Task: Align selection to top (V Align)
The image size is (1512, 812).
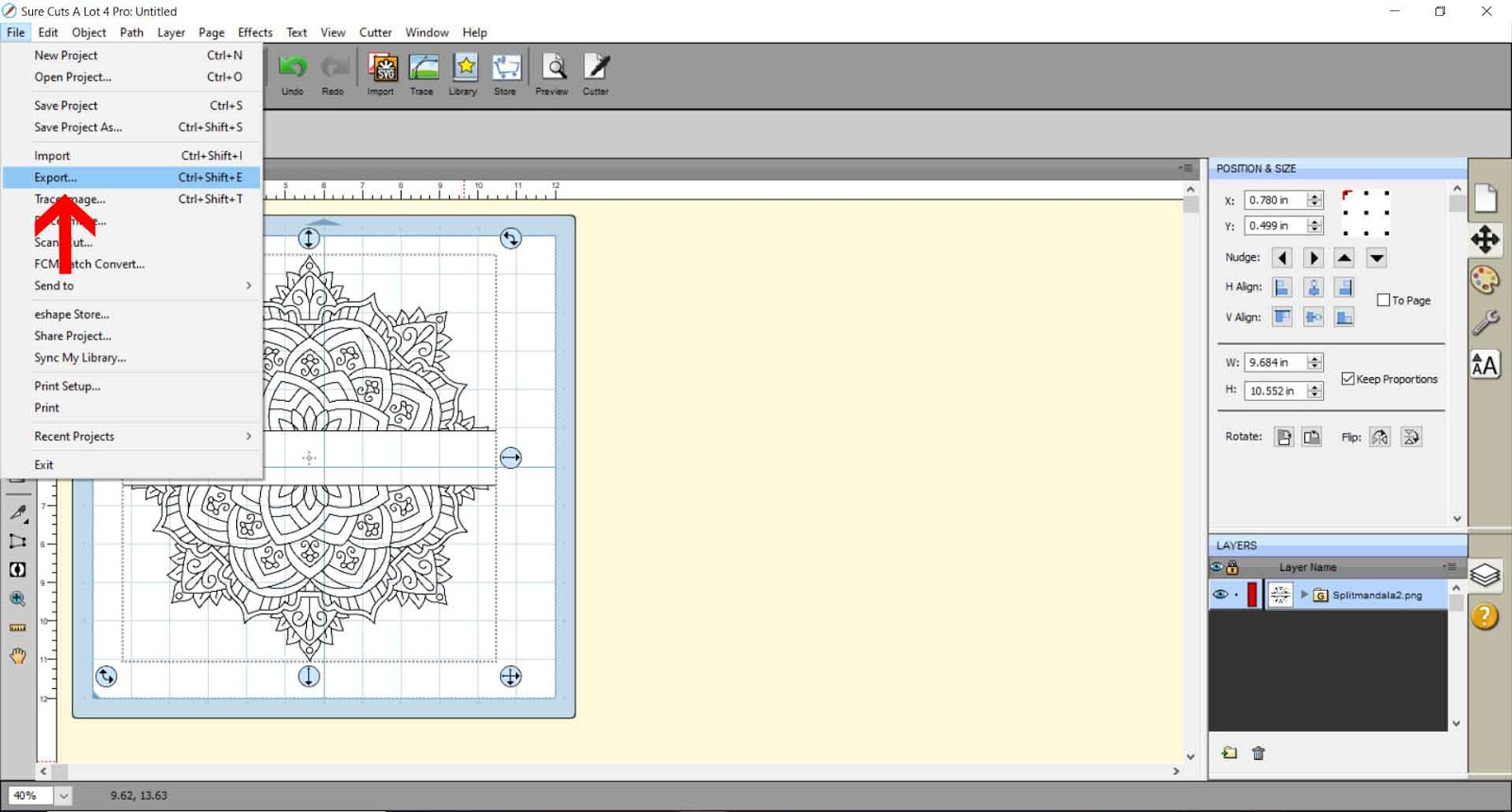Action: [1282, 318]
